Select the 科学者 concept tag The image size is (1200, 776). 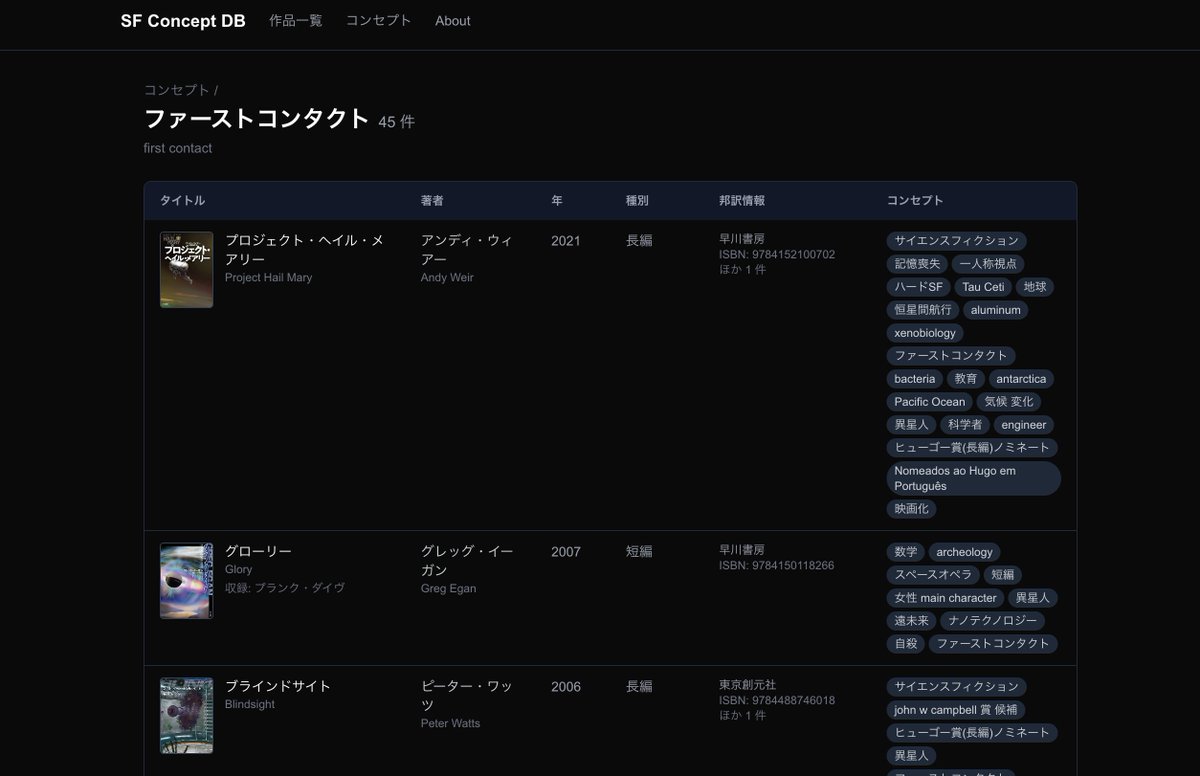(x=966, y=425)
